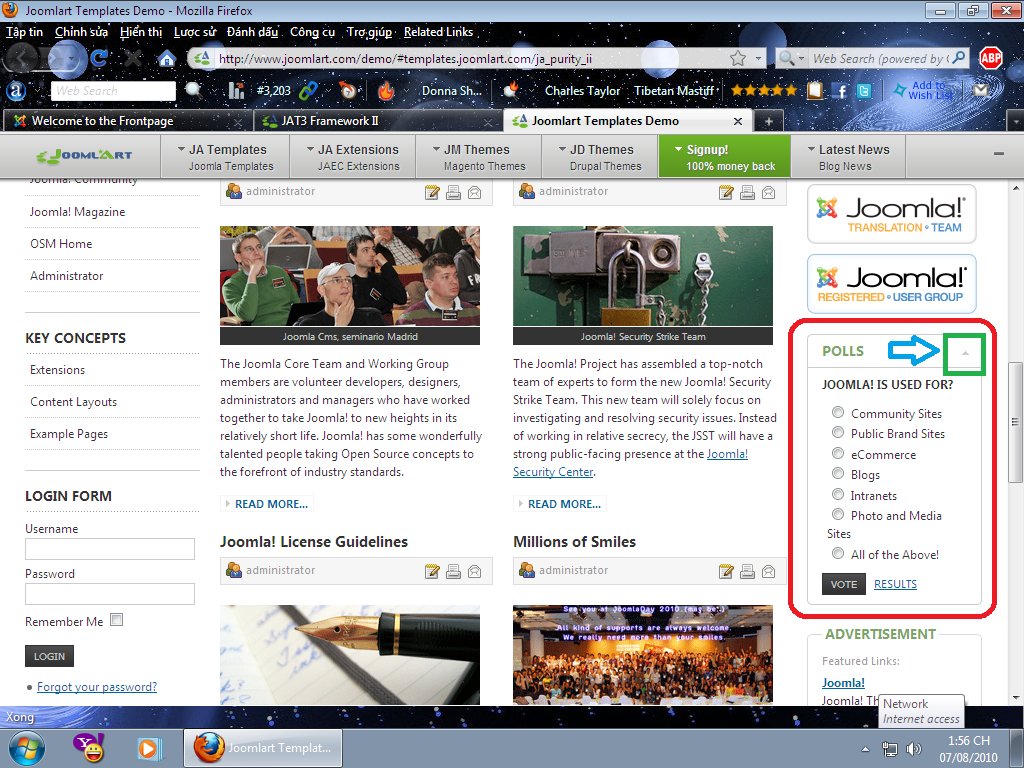1024x768 pixels.
Task: Open the Tập tin menu
Action: tap(24, 32)
